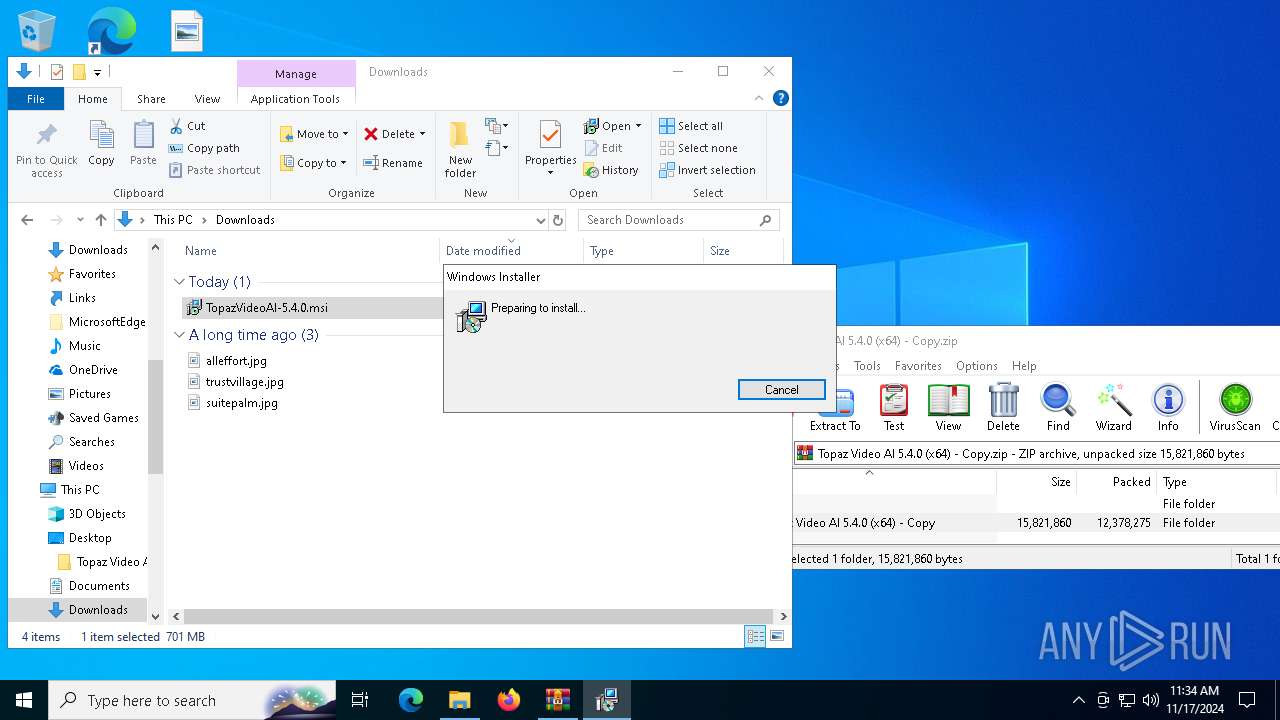Click Test in WinRAR toolbar

pos(894,407)
